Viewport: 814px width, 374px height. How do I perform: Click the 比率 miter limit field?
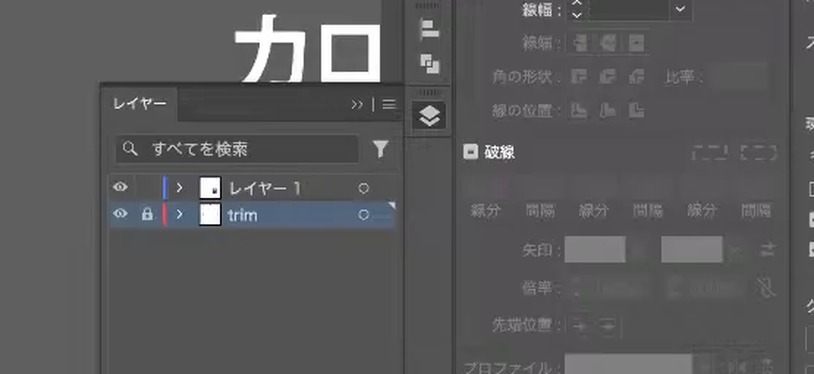[739, 77]
